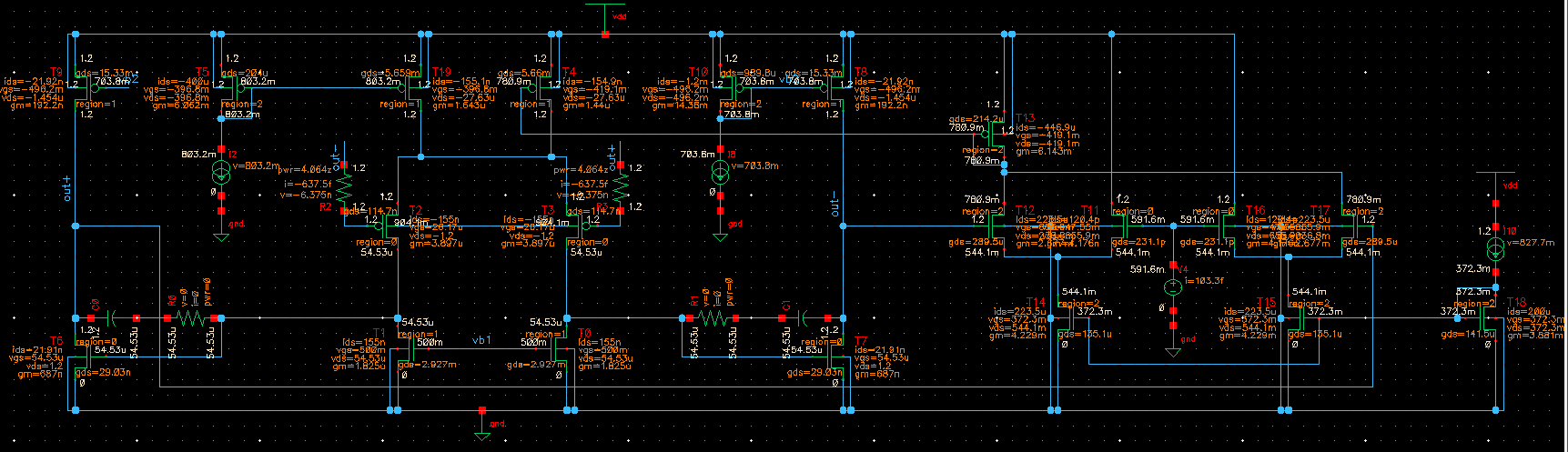Click the R2 resistor under out-
The width and height of the screenshot is (1568, 452).
(x=344, y=189)
